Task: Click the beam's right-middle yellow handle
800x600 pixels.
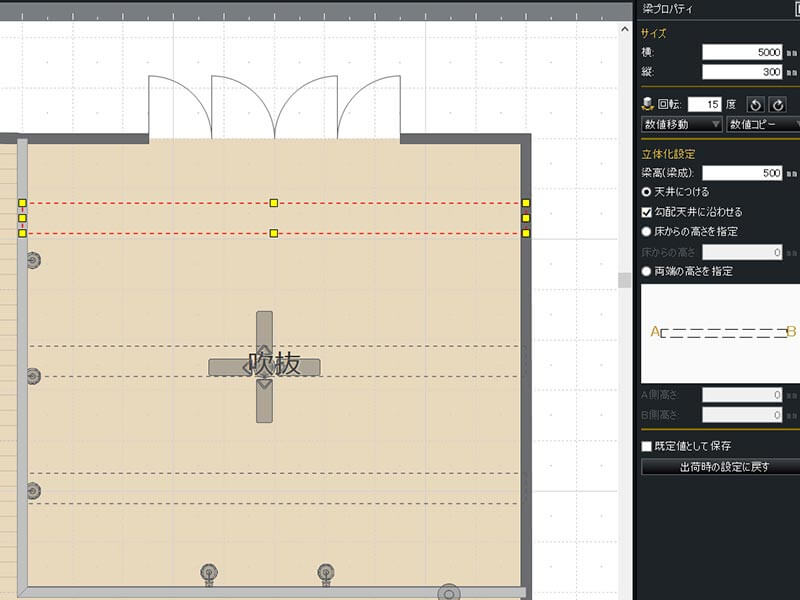Action: (x=526, y=218)
